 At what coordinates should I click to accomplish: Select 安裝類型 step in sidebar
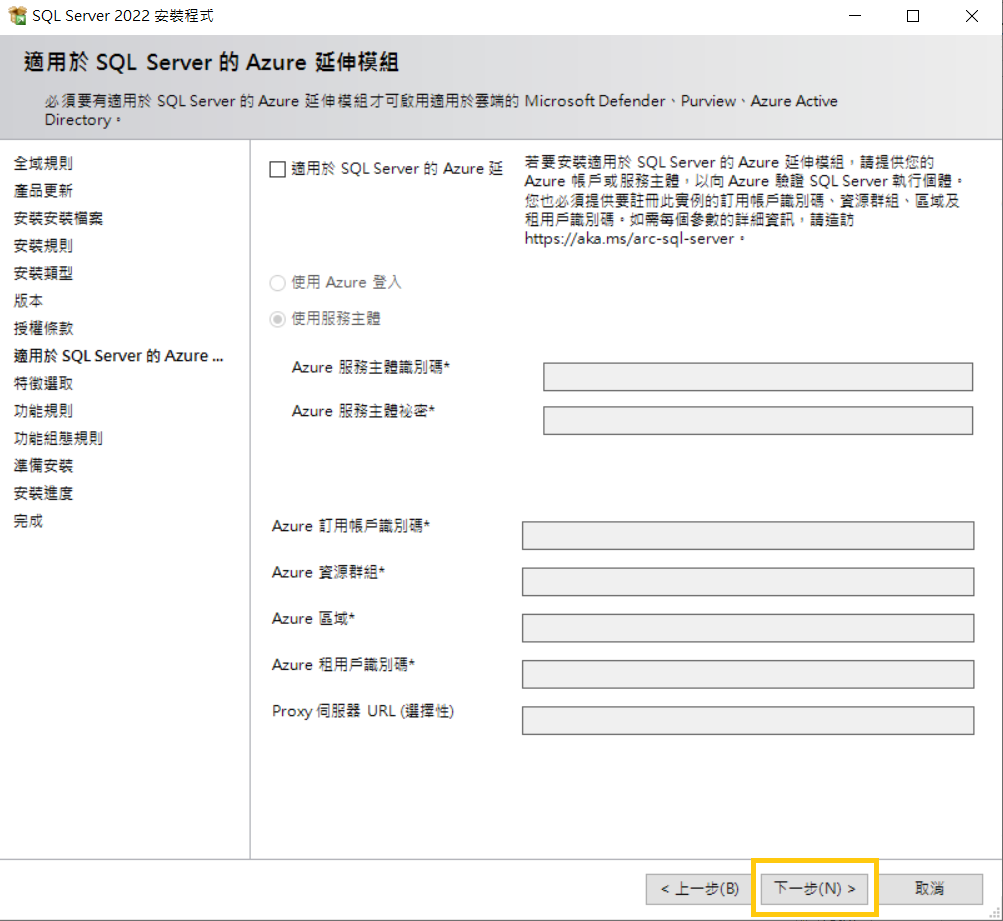click(x=43, y=273)
